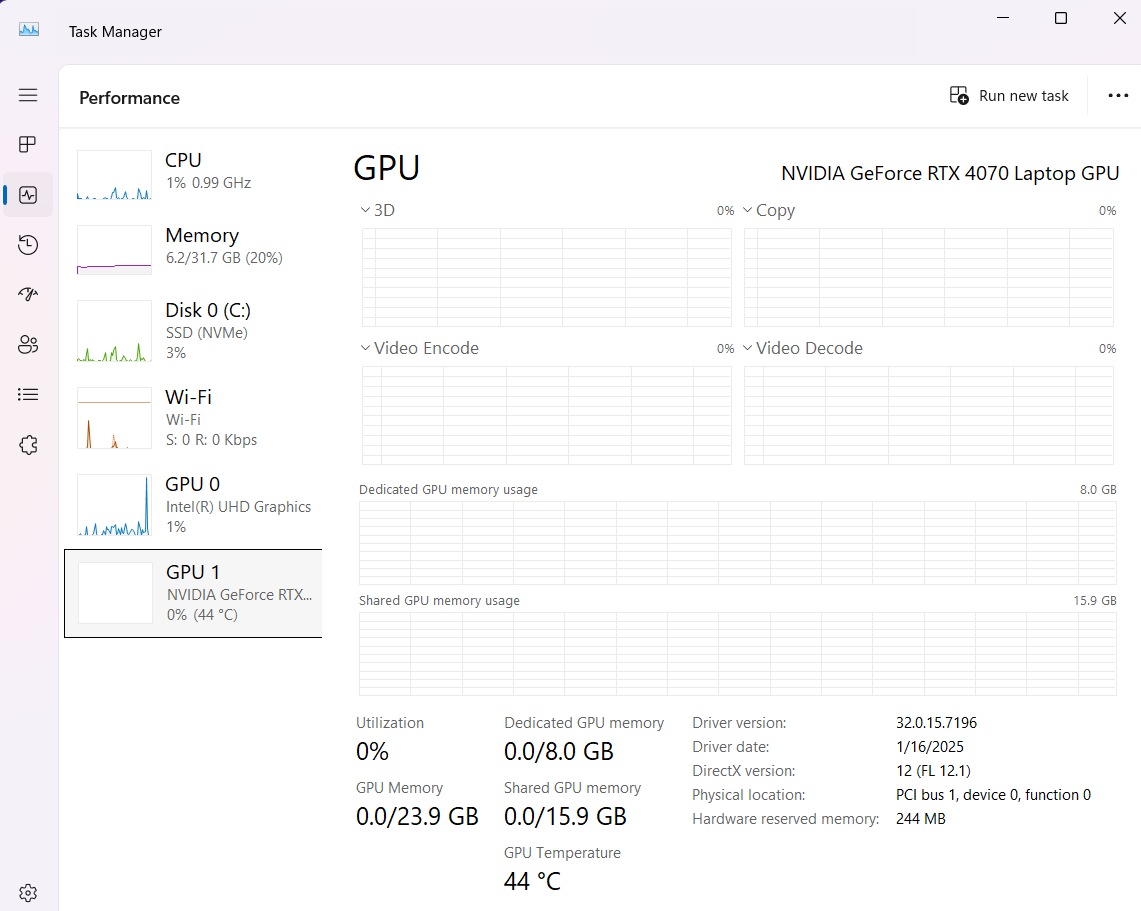Open Task Manager settings gear
The height and width of the screenshot is (911, 1141).
28,893
